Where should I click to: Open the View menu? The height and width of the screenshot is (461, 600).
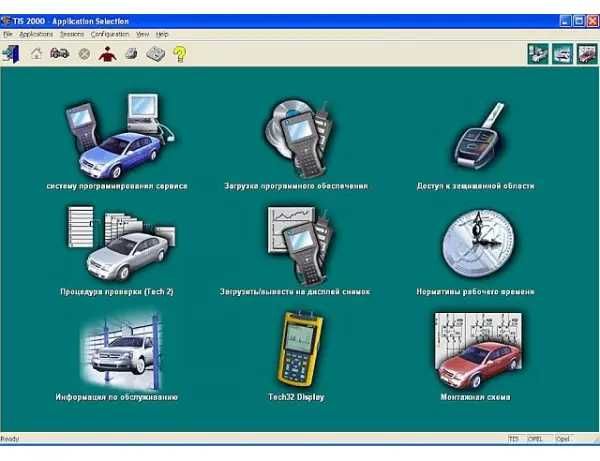click(142, 34)
